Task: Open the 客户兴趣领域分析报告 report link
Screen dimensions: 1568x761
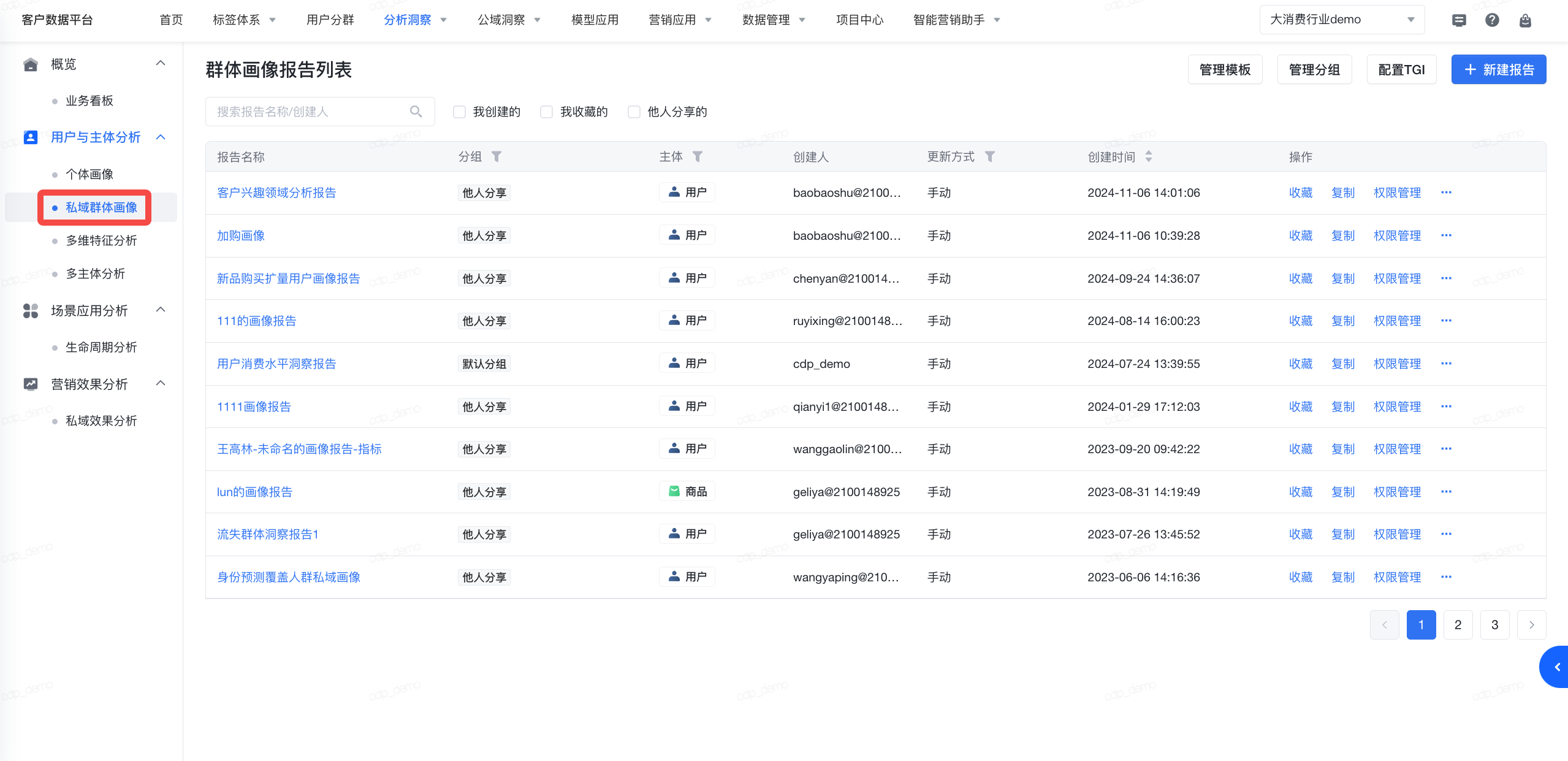Action: click(276, 193)
